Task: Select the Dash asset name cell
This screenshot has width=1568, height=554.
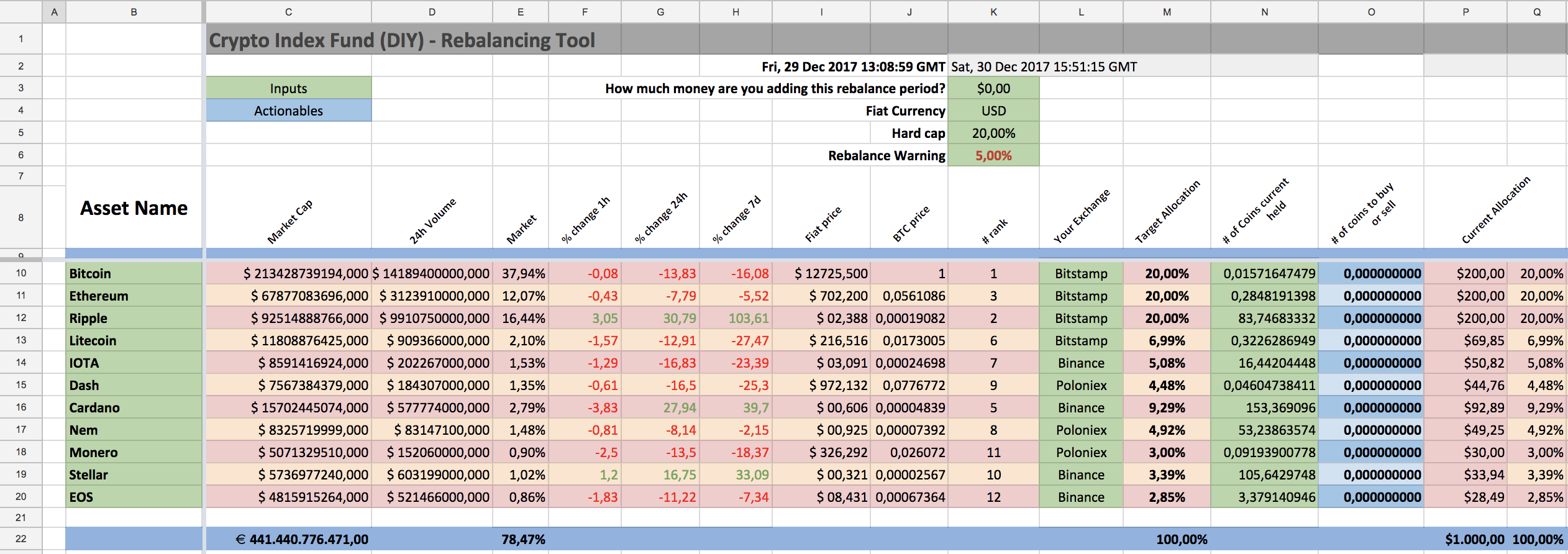Action: 134,385
